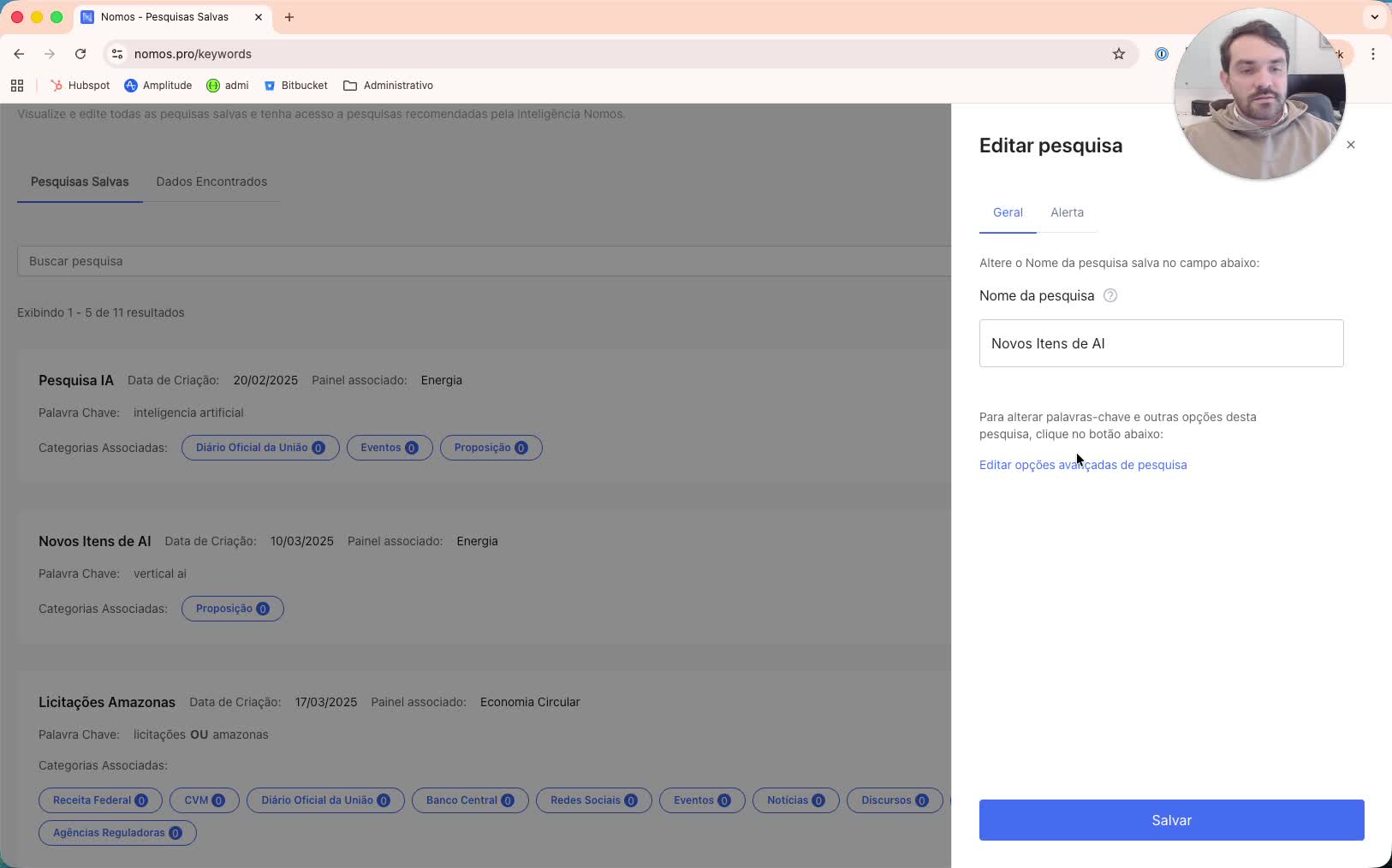Click the Notícias category tag

(796, 800)
